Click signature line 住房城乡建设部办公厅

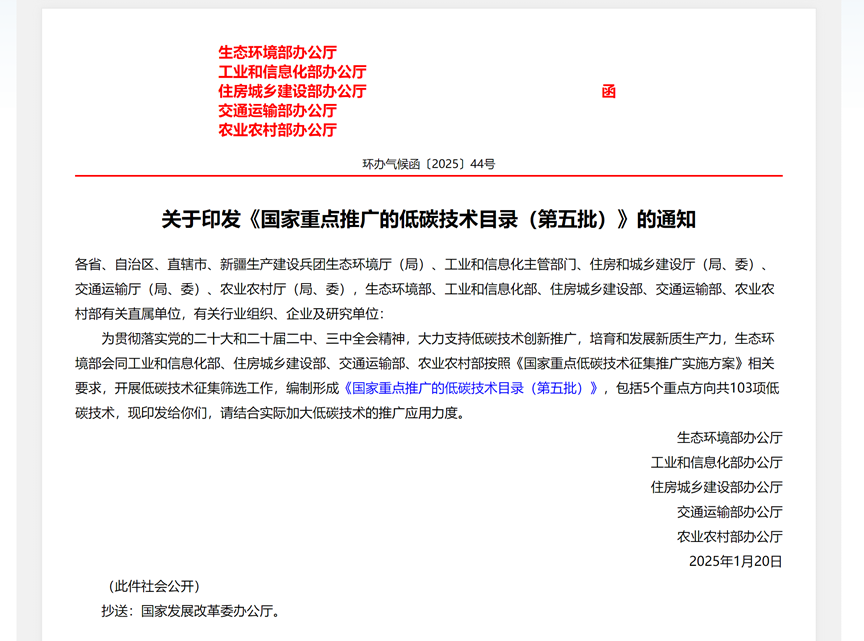[719, 487]
